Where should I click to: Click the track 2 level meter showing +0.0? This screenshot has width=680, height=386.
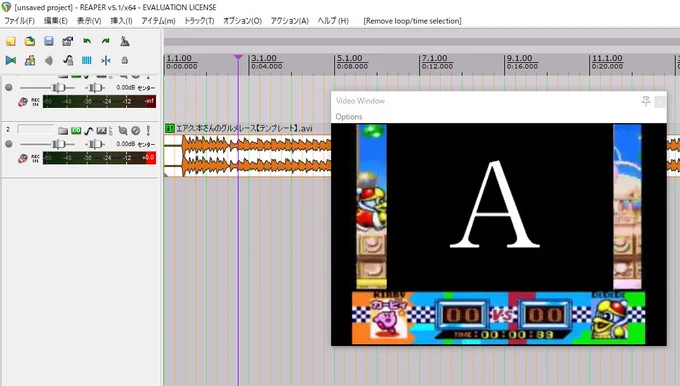pyautogui.click(x=99, y=158)
